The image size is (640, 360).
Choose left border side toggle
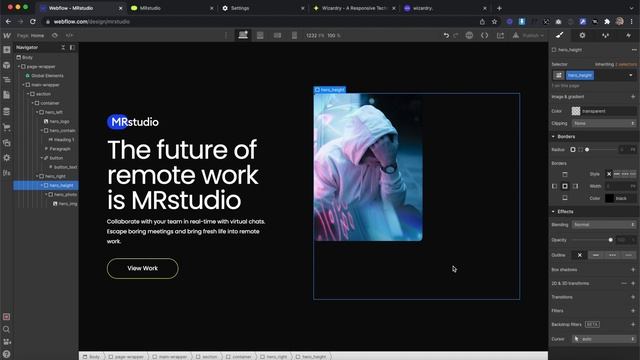coord(554,186)
